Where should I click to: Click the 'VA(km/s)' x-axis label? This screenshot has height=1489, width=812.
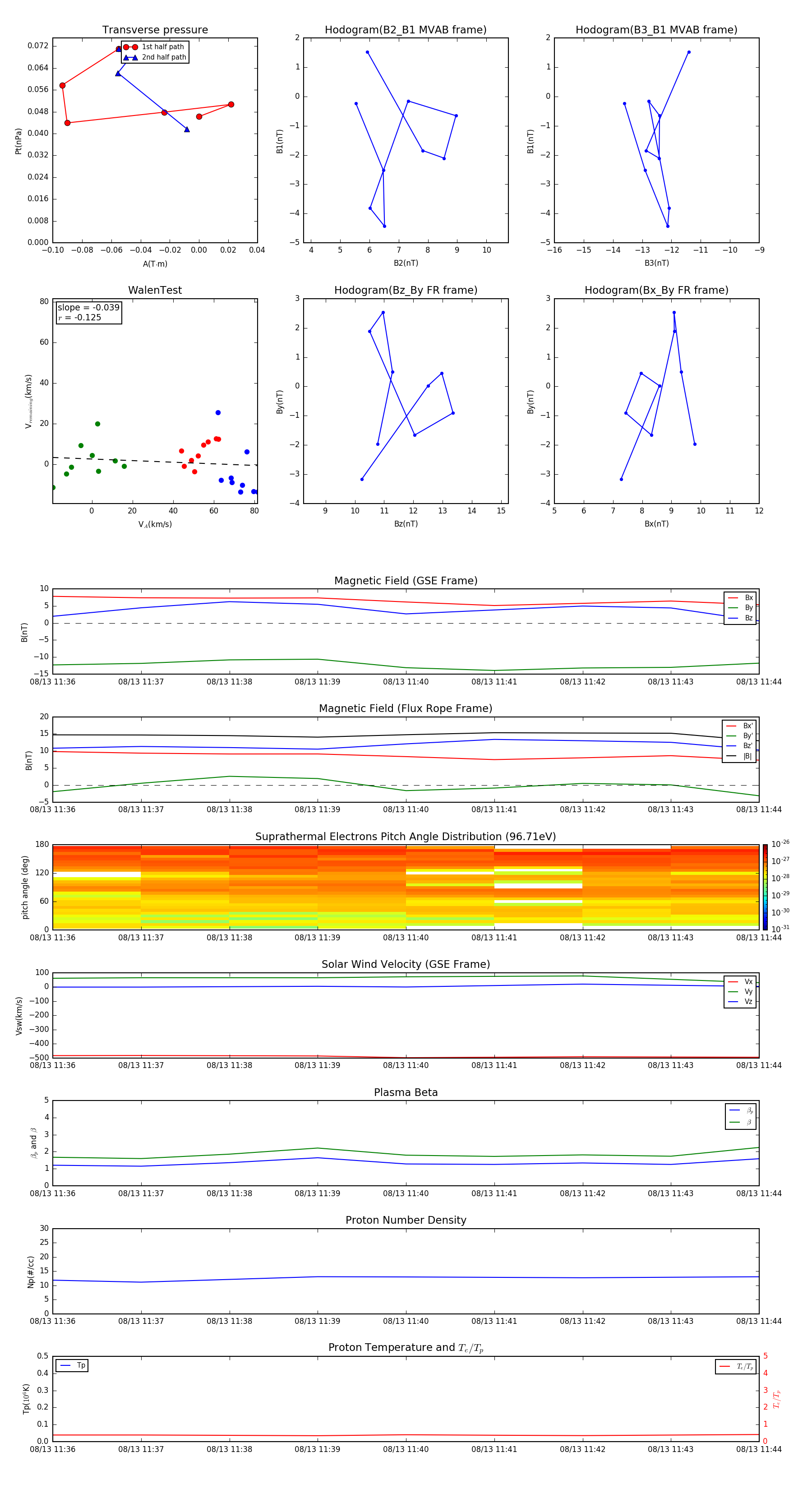pyautogui.click(x=155, y=524)
